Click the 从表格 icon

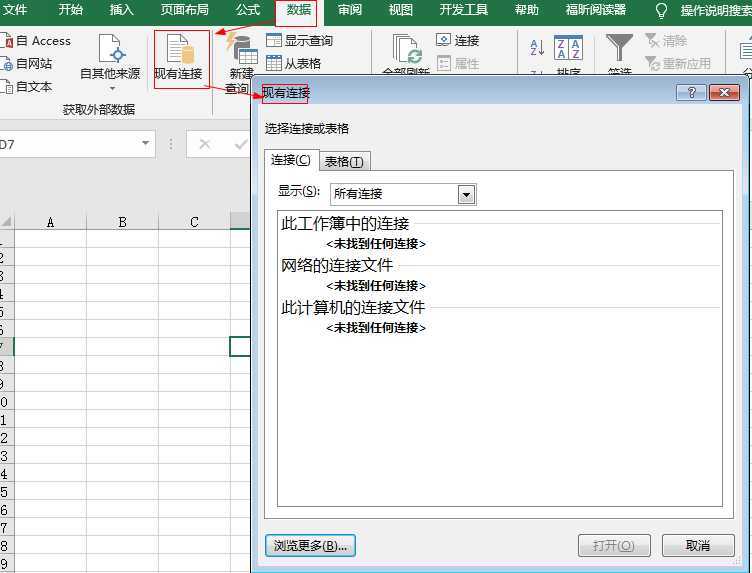click(x=274, y=63)
